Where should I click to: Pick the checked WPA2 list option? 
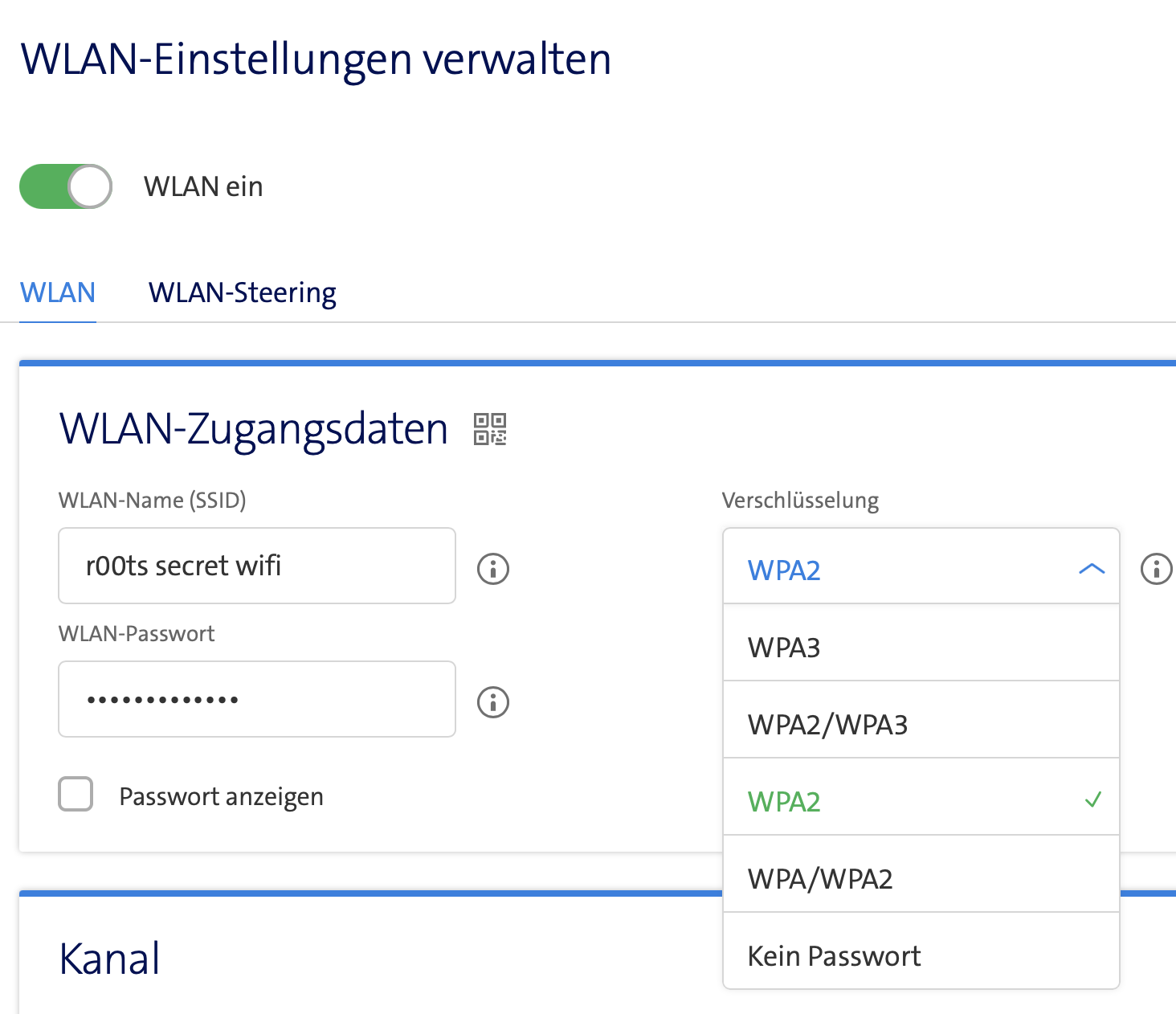[921, 801]
